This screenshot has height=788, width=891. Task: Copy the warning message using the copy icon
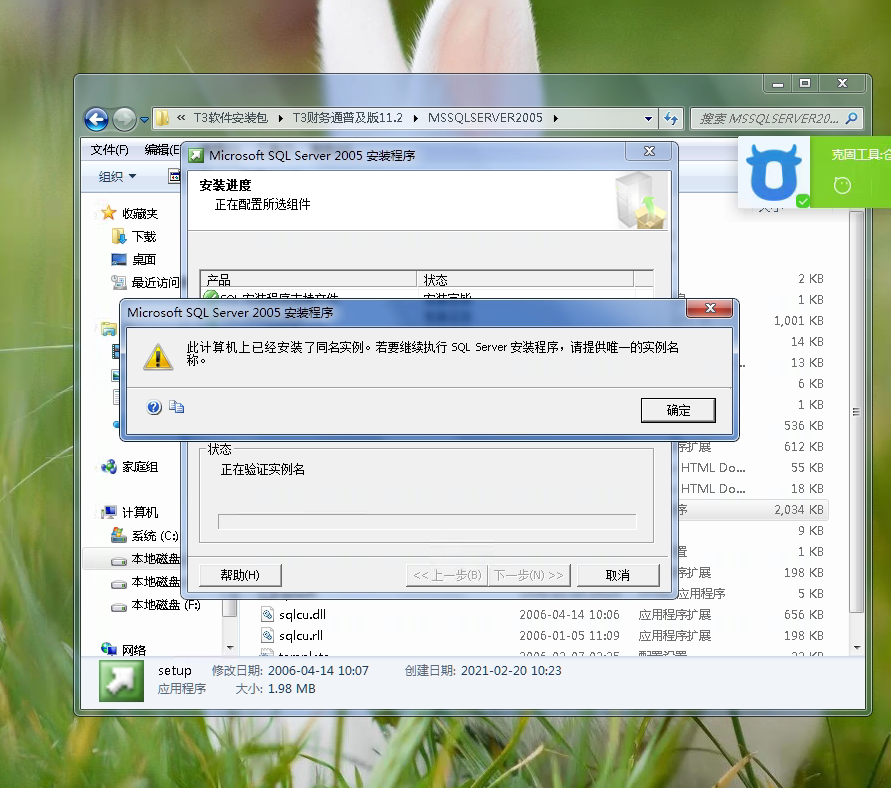[x=177, y=407]
